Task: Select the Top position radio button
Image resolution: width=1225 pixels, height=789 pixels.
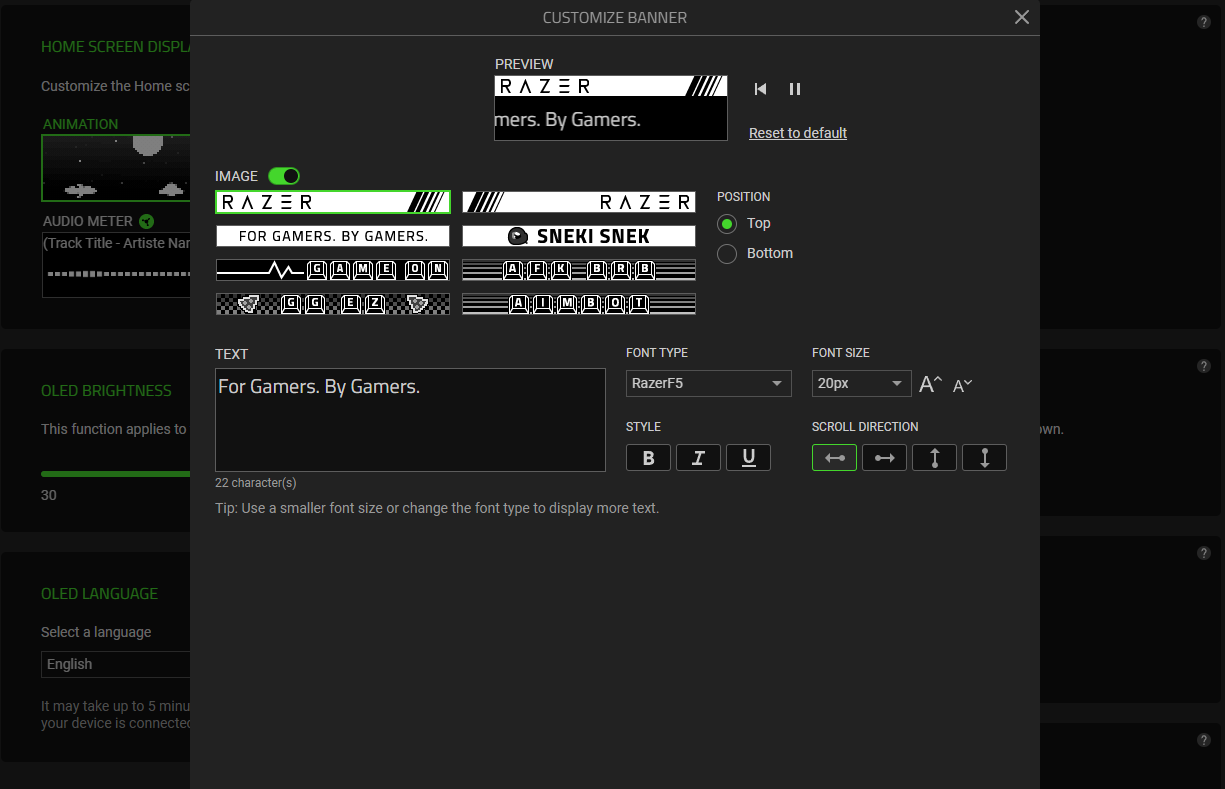Action: point(727,224)
